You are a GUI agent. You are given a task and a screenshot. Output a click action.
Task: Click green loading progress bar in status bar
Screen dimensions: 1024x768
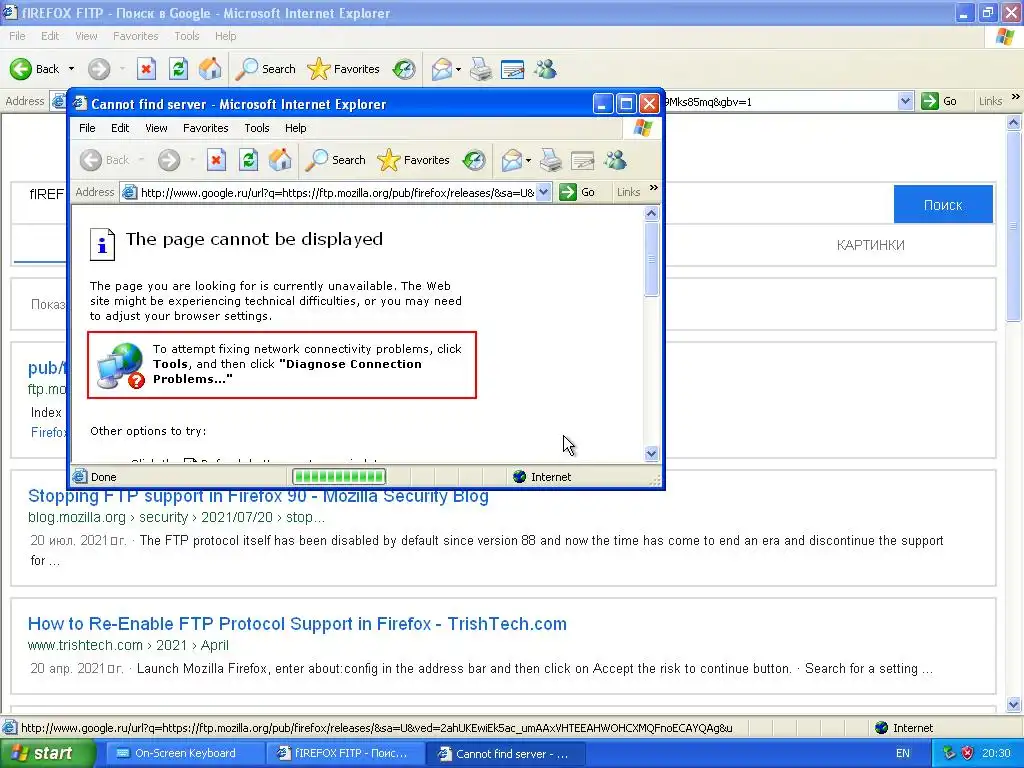339,477
